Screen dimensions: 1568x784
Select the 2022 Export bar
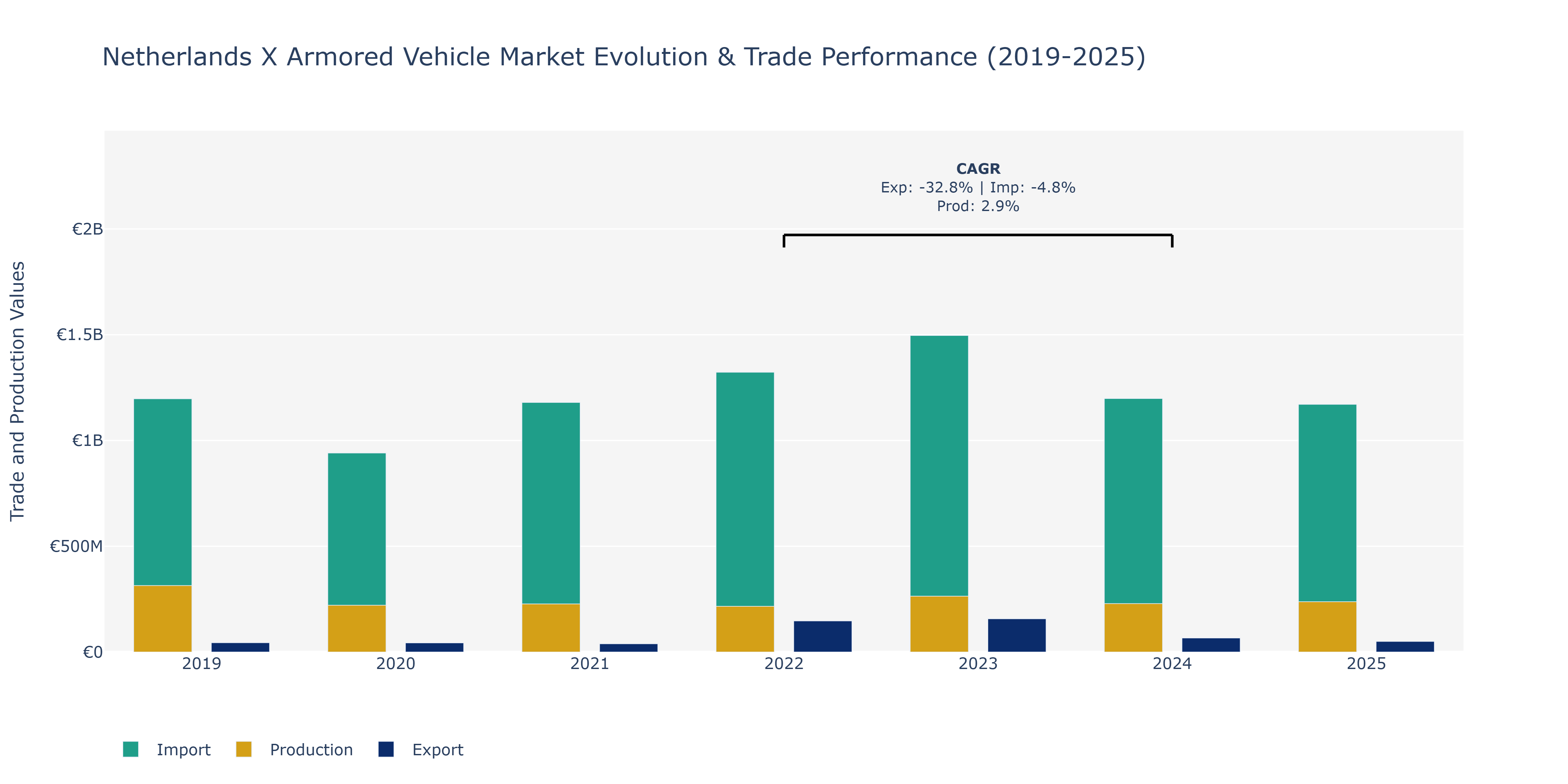(x=823, y=636)
